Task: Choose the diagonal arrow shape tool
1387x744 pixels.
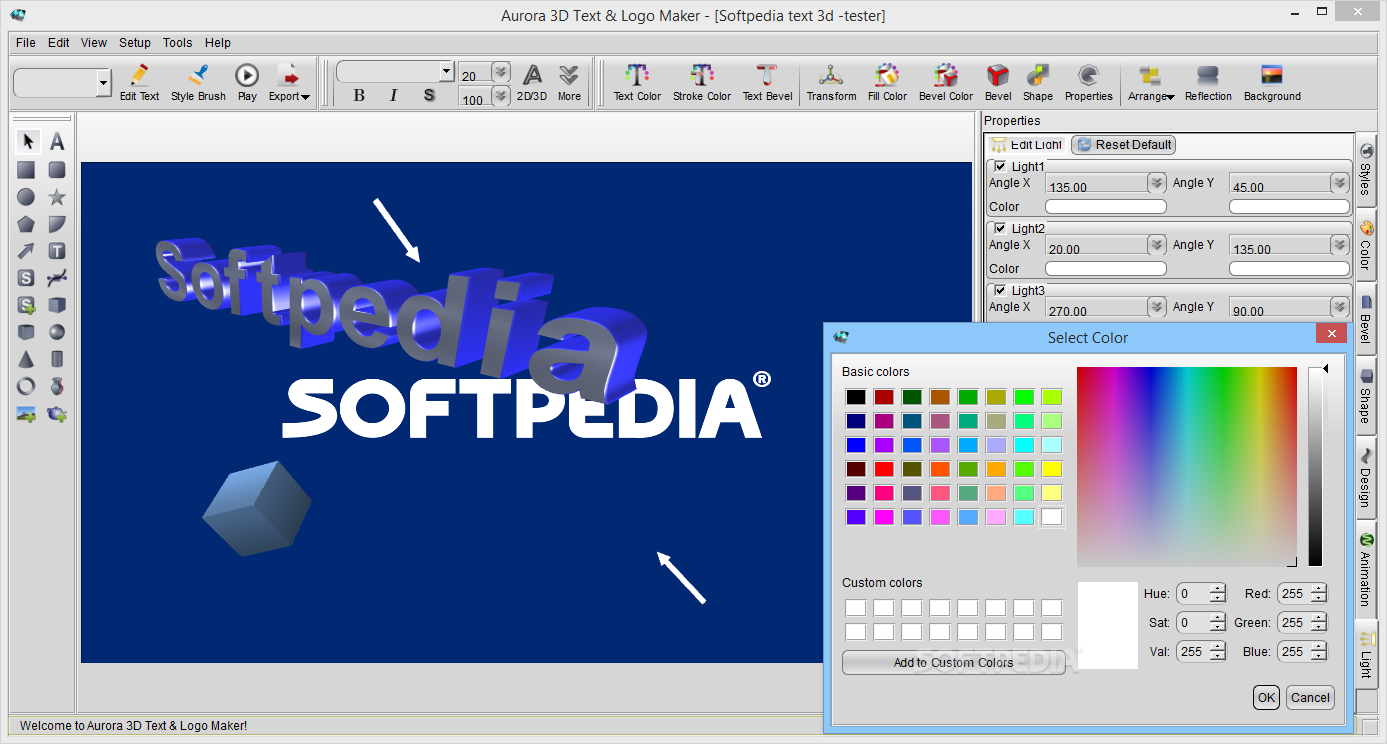Action: (27, 251)
